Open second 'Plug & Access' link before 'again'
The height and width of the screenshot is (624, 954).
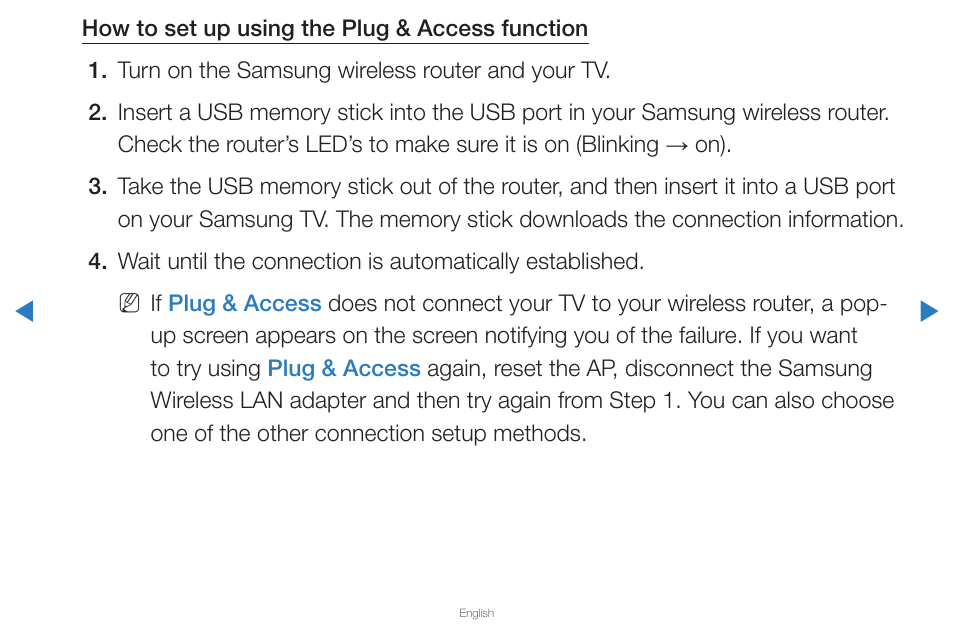click(344, 368)
